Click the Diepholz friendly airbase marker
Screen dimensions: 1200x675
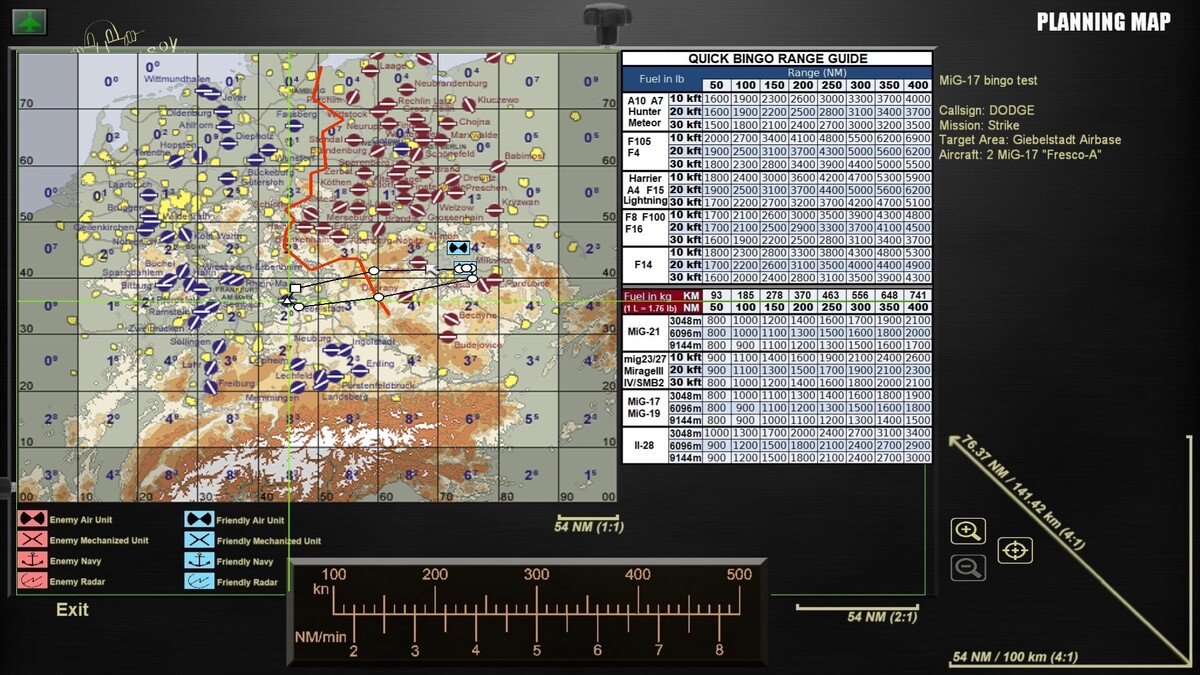pos(228,143)
